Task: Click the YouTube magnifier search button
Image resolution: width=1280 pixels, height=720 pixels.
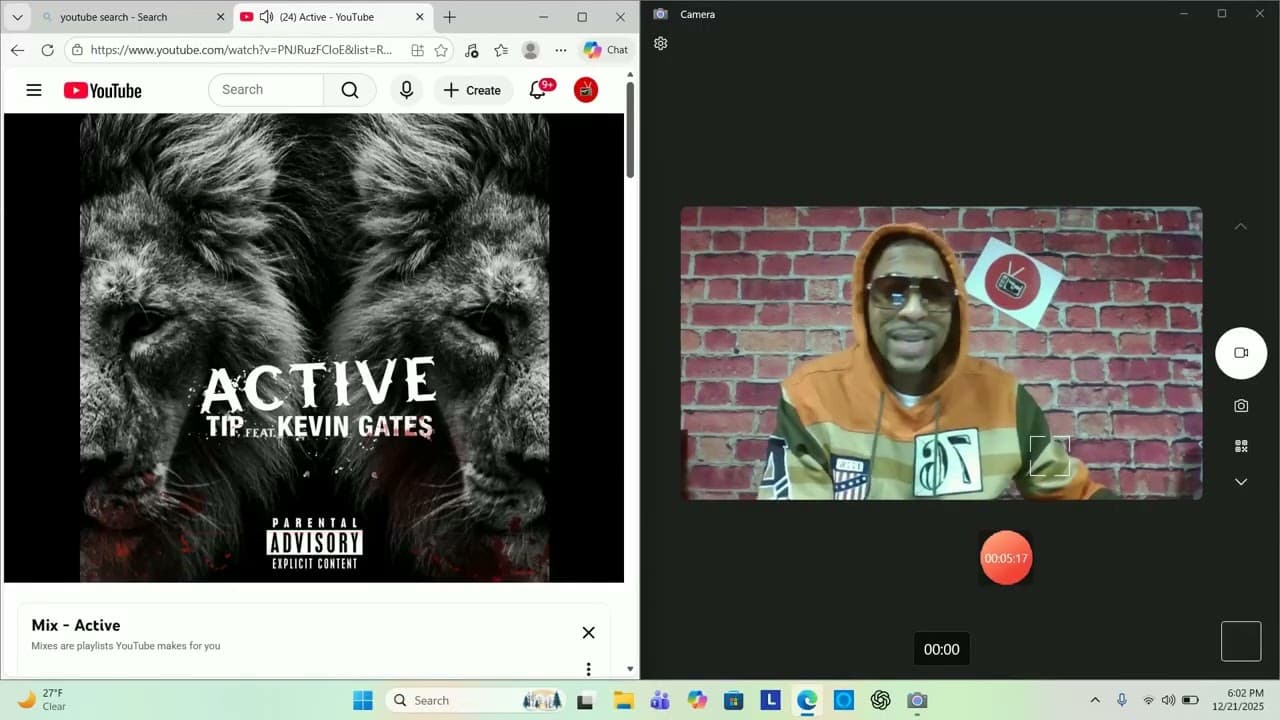Action: click(x=349, y=90)
